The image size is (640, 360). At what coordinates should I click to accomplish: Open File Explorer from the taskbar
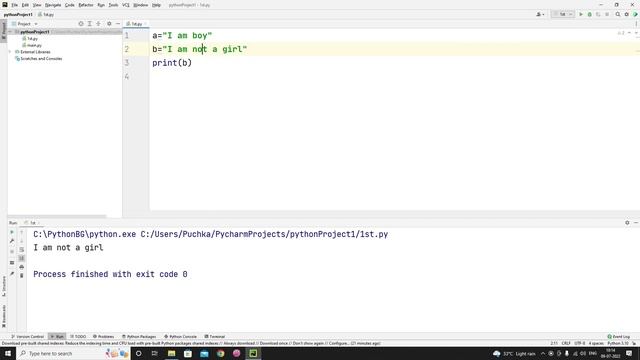[x=171, y=353]
